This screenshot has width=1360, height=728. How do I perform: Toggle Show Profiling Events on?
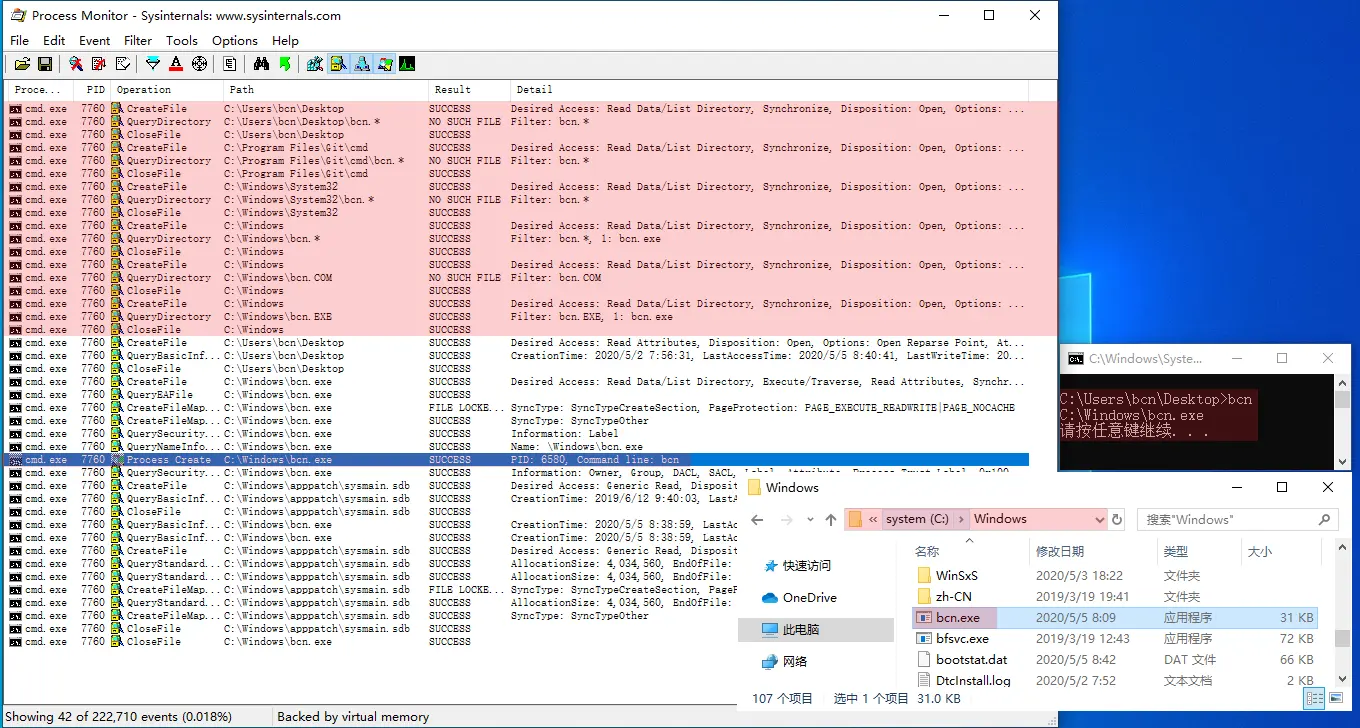(x=407, y=63)
